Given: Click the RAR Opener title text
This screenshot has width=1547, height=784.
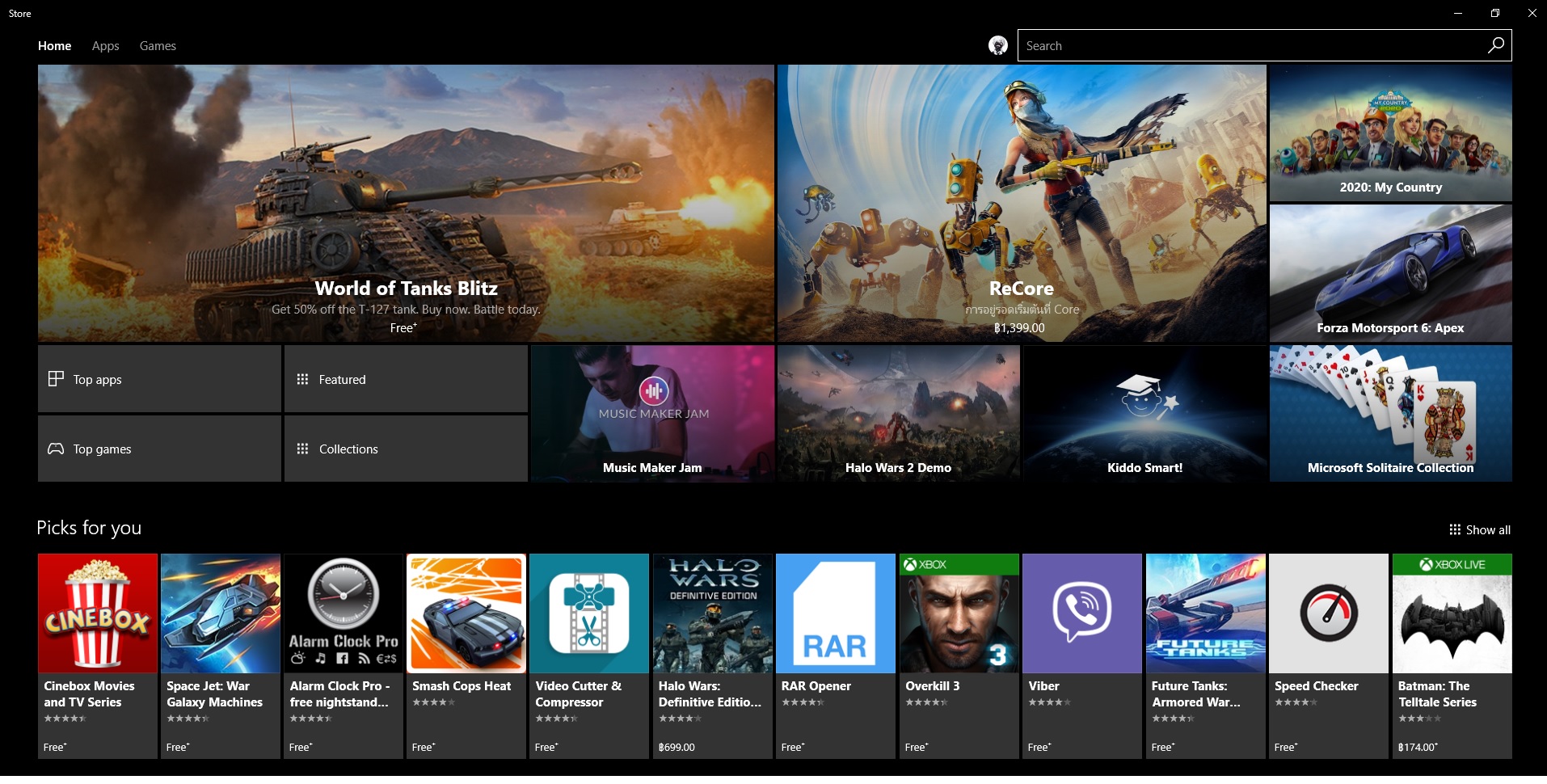Looking at the screenshot, I should pos(816,685).
